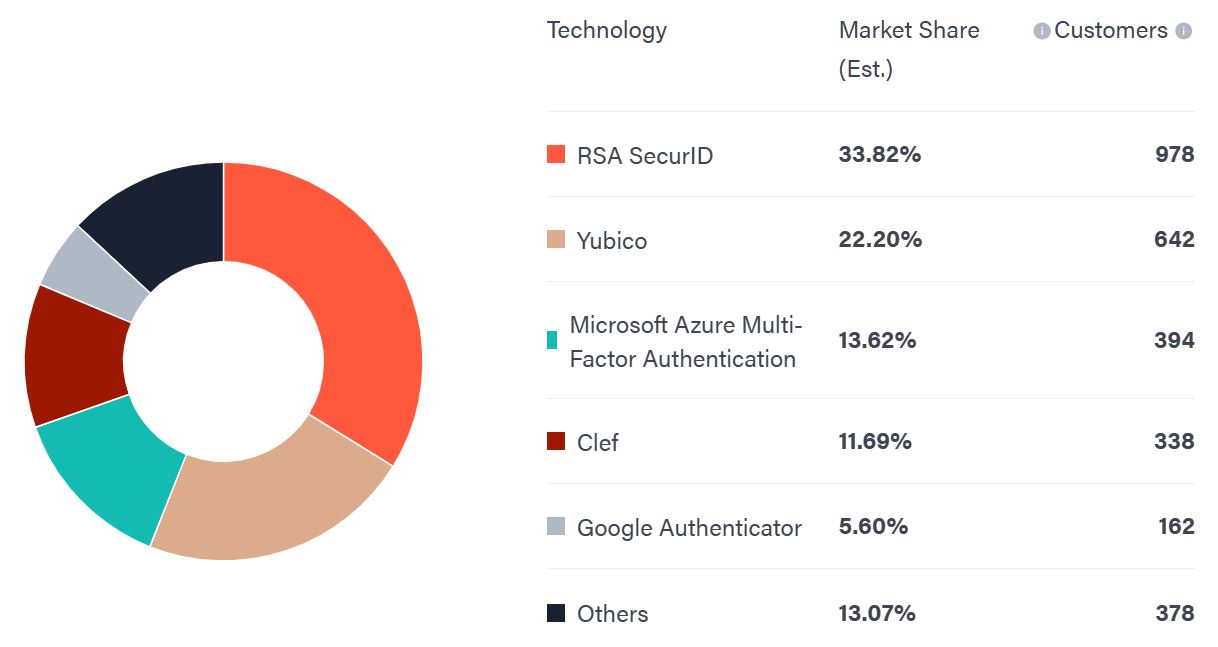
Task: Open the RSA SecurID technology name
Action: click(x=645, y=155)
